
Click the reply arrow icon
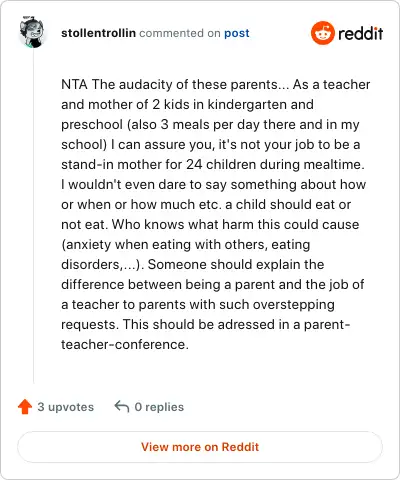tap(122, 407)
